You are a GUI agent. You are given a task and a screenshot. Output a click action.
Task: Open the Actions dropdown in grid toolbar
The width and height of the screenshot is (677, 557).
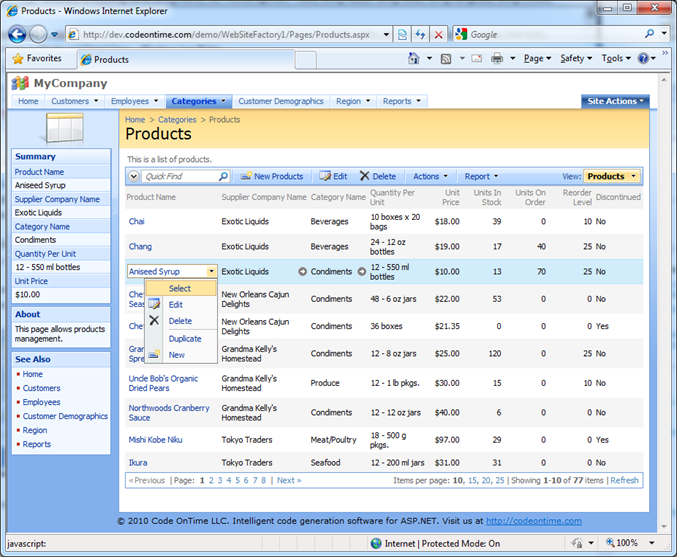(431, 176)
